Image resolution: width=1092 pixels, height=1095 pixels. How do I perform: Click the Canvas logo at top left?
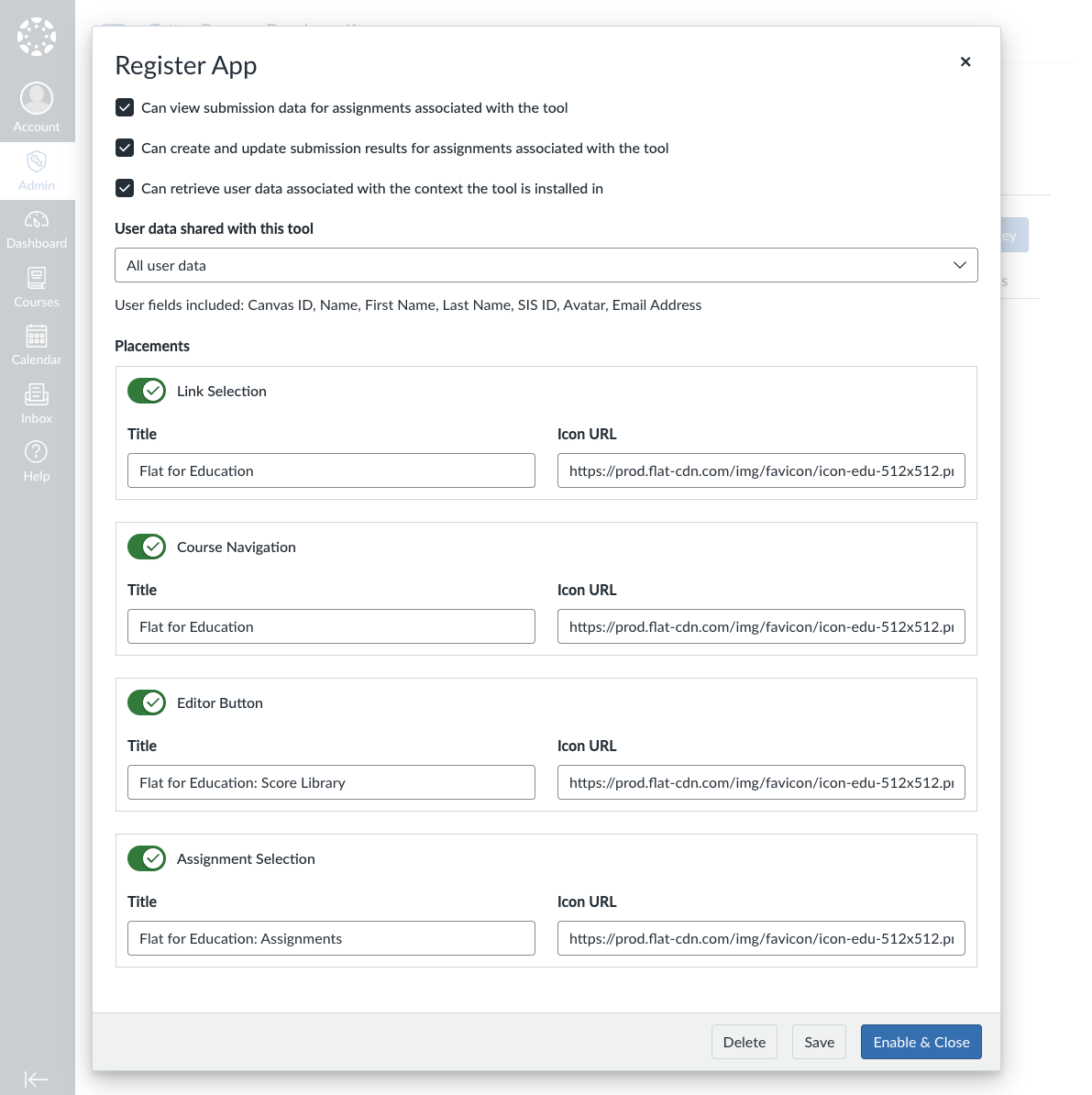(x=37, y=37)
